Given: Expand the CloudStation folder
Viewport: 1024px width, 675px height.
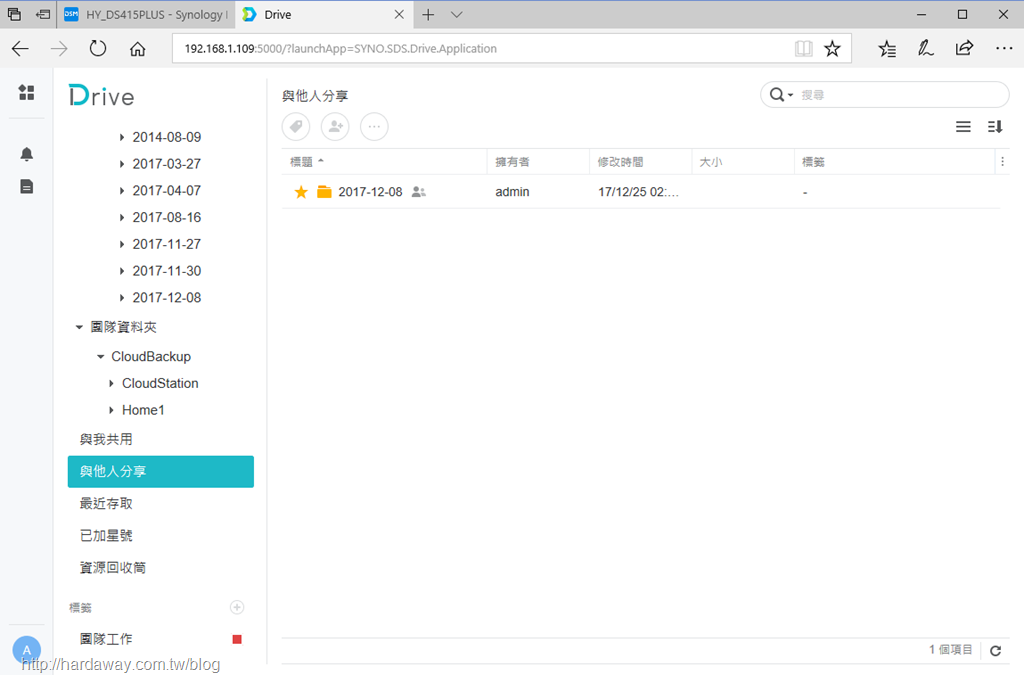Looking at the screenshot, I should coord(111,383).
